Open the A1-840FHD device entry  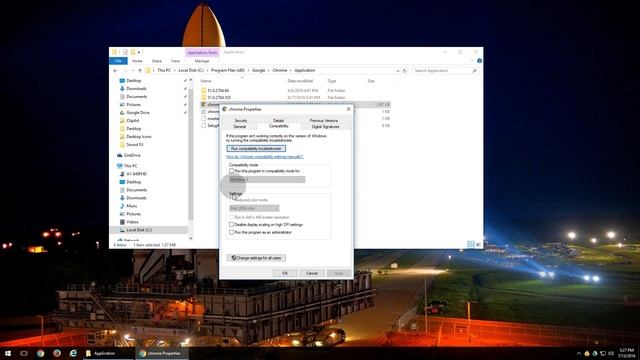(136, 174)
